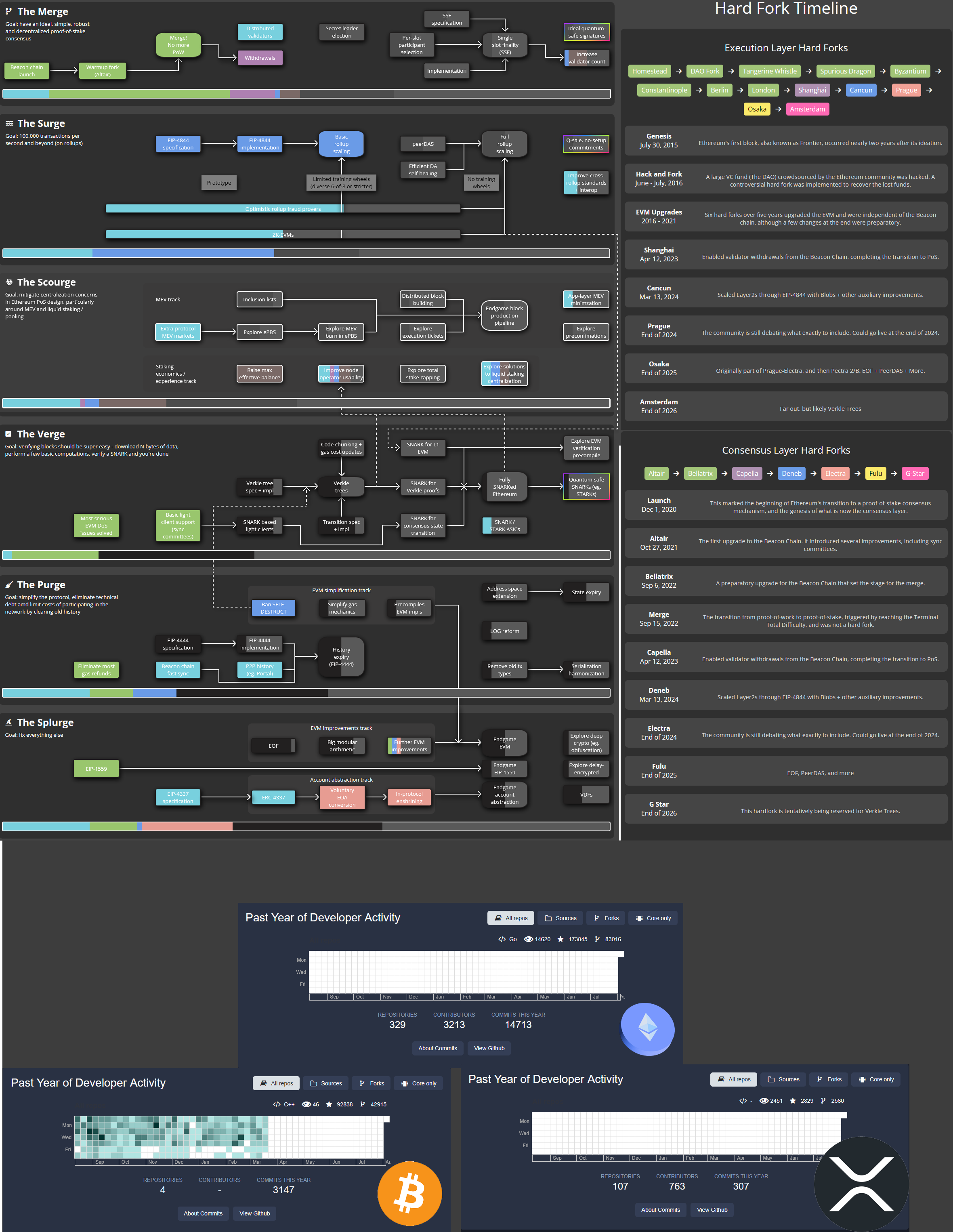Select All repos in Ethereum activity panel
953x1232 pixels.
pos(511,918)
